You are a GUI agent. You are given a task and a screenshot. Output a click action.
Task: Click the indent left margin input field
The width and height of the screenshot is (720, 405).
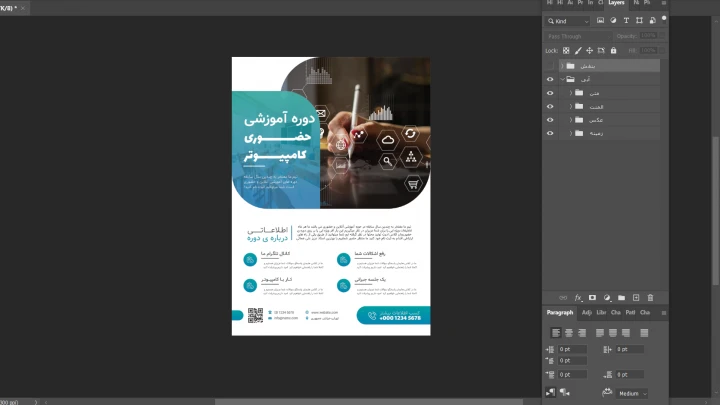tap(571, 349)
